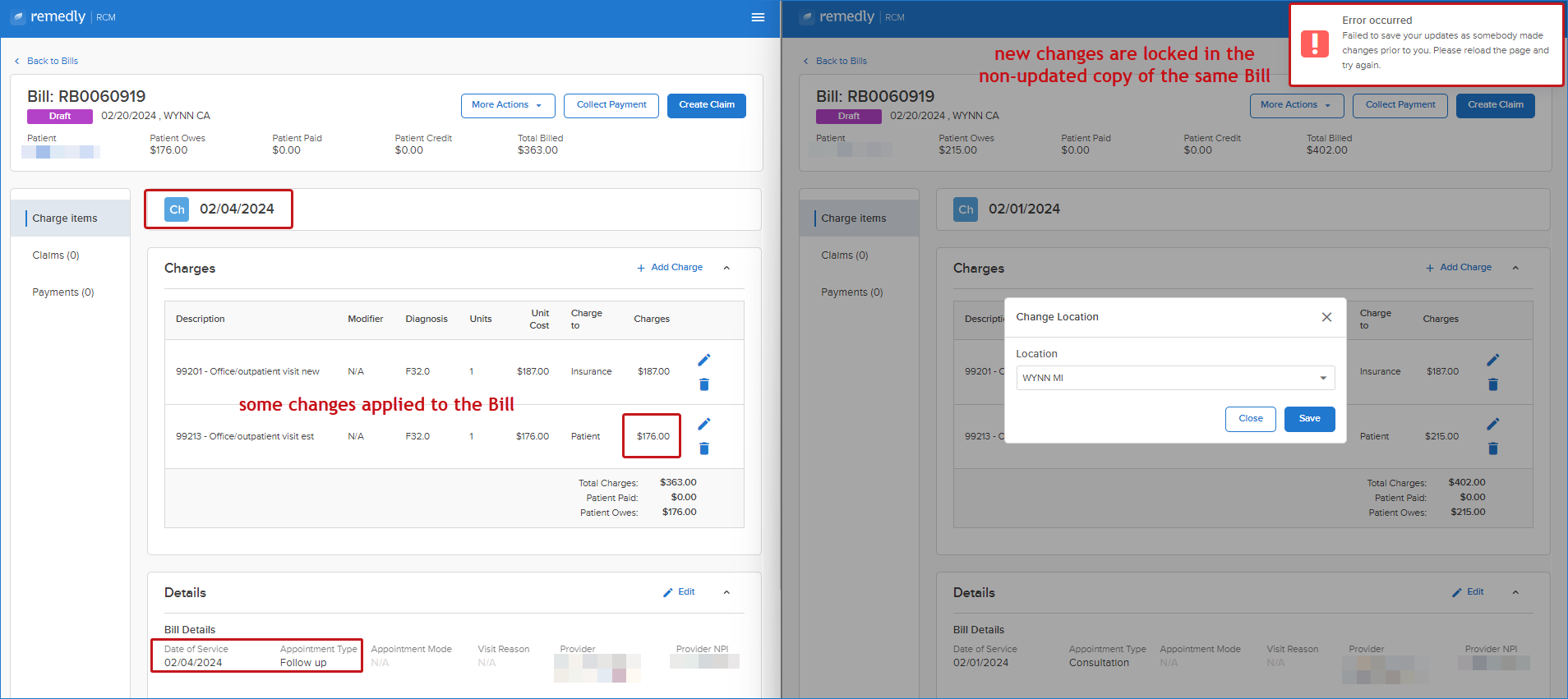Click Collect Payment button on left bill
The height and width of the screenshot is (699, 1568).
click(x=611, y=105)
